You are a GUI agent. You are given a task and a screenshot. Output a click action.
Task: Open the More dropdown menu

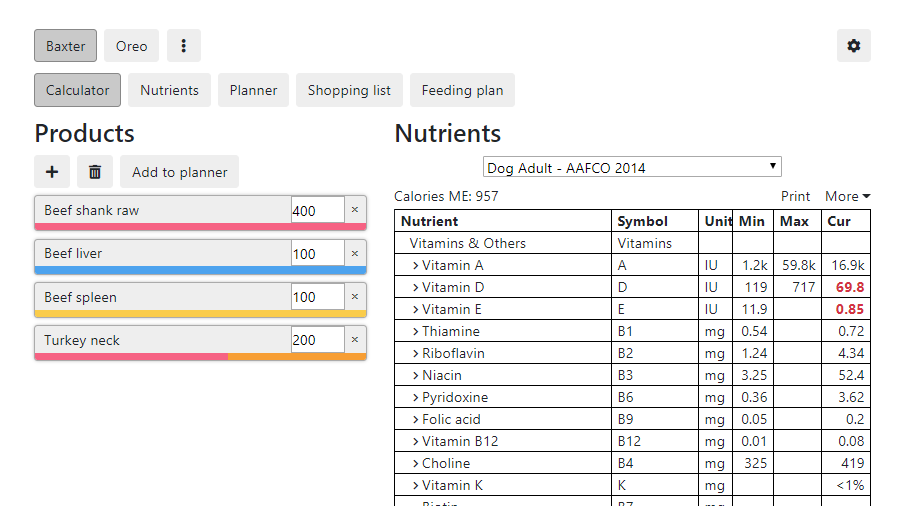(x=847, y=196)
